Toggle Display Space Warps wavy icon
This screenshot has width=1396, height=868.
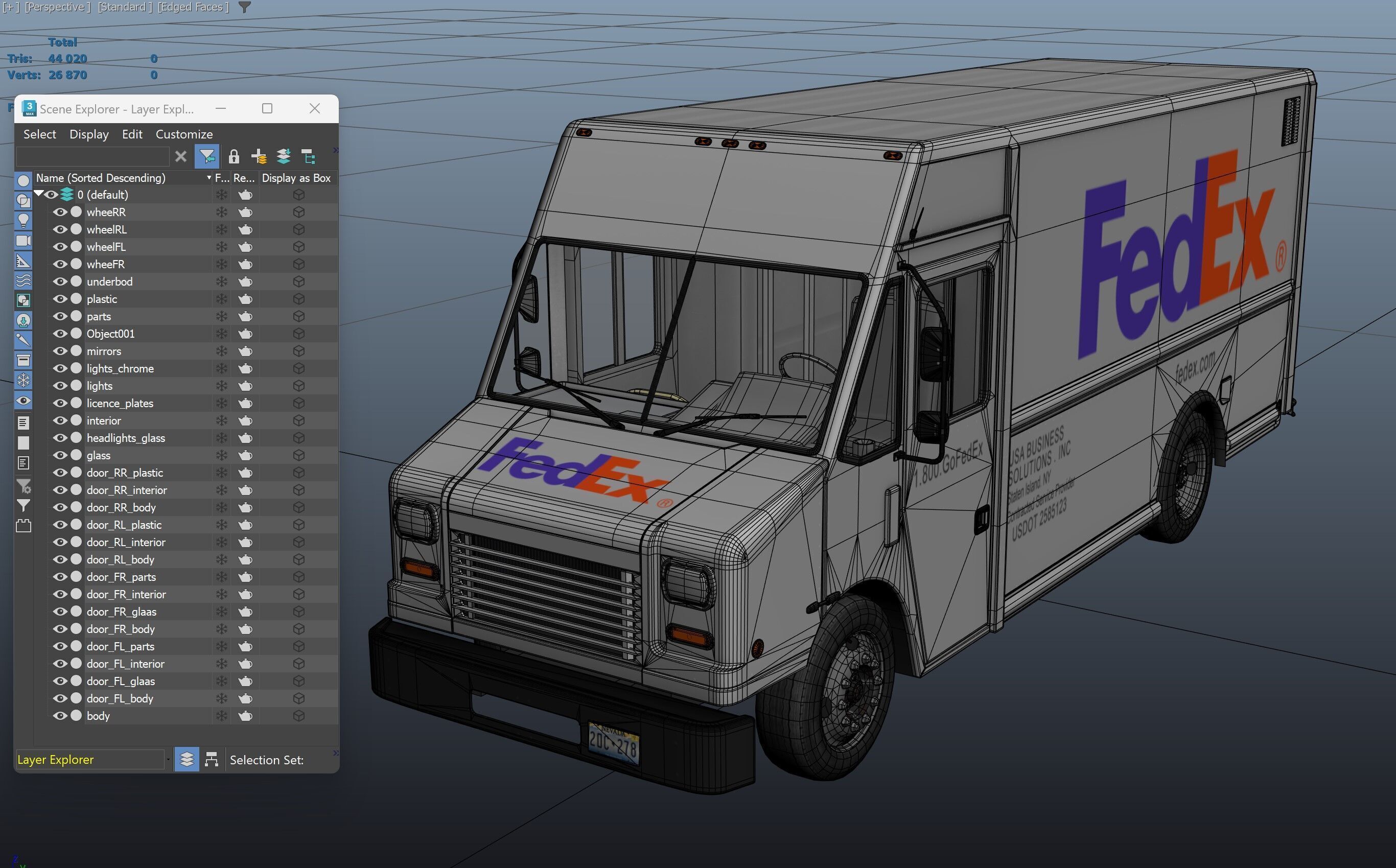tap(24, 280)
